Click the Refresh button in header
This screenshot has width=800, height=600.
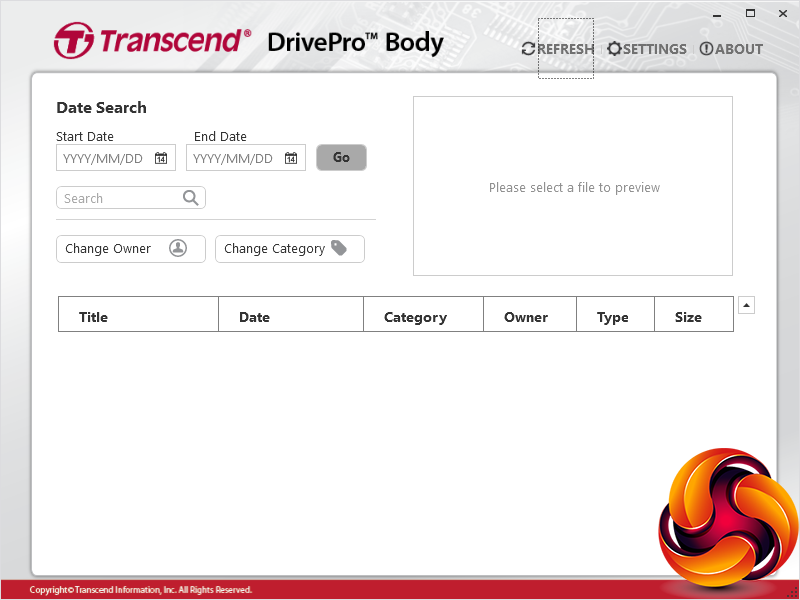[558, 49]
